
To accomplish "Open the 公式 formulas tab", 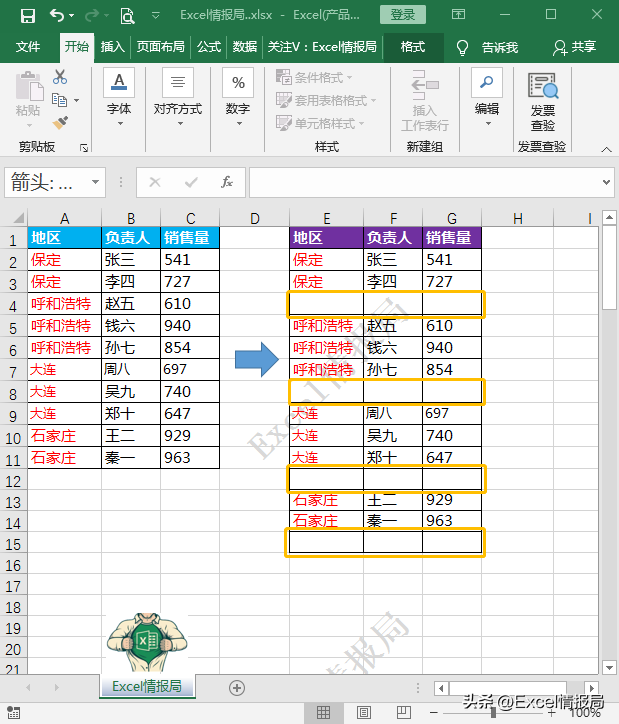I will (209, 47).
